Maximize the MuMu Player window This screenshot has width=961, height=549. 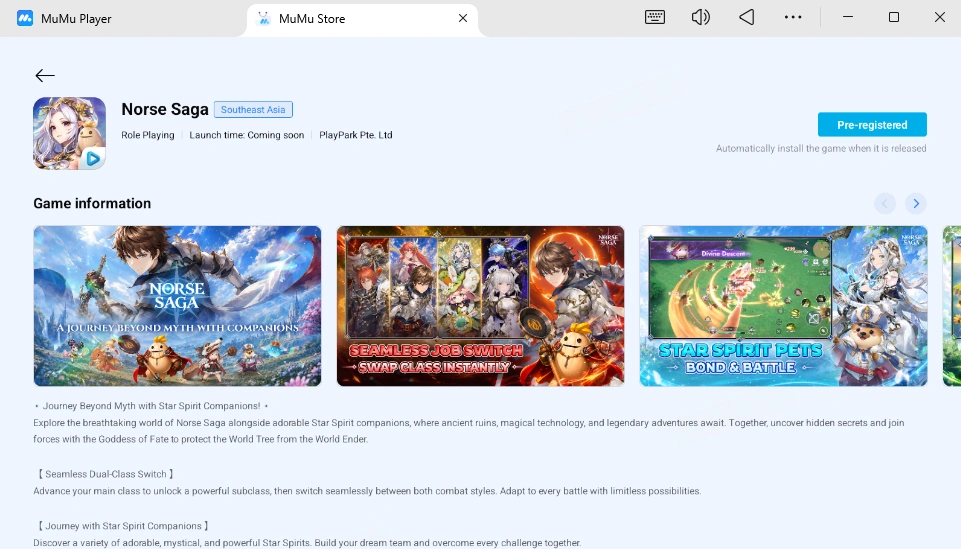[x=894, y=17]
